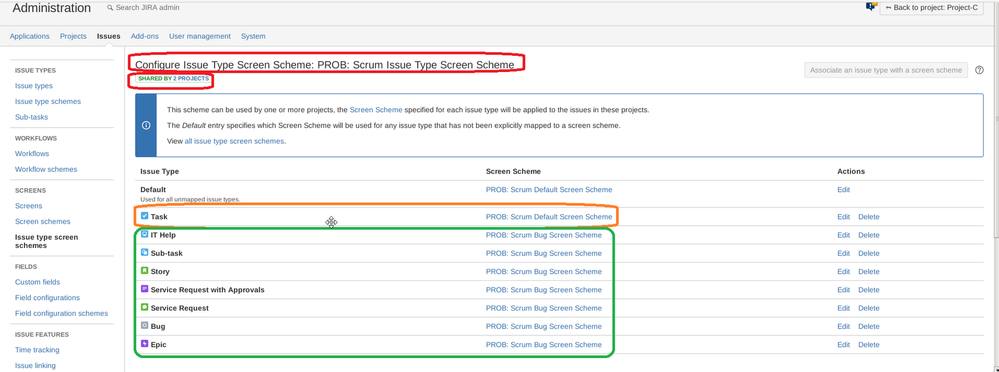The image size is (999, 372).
Task: Open the Screens sidebar link
Action: point(29,206)
